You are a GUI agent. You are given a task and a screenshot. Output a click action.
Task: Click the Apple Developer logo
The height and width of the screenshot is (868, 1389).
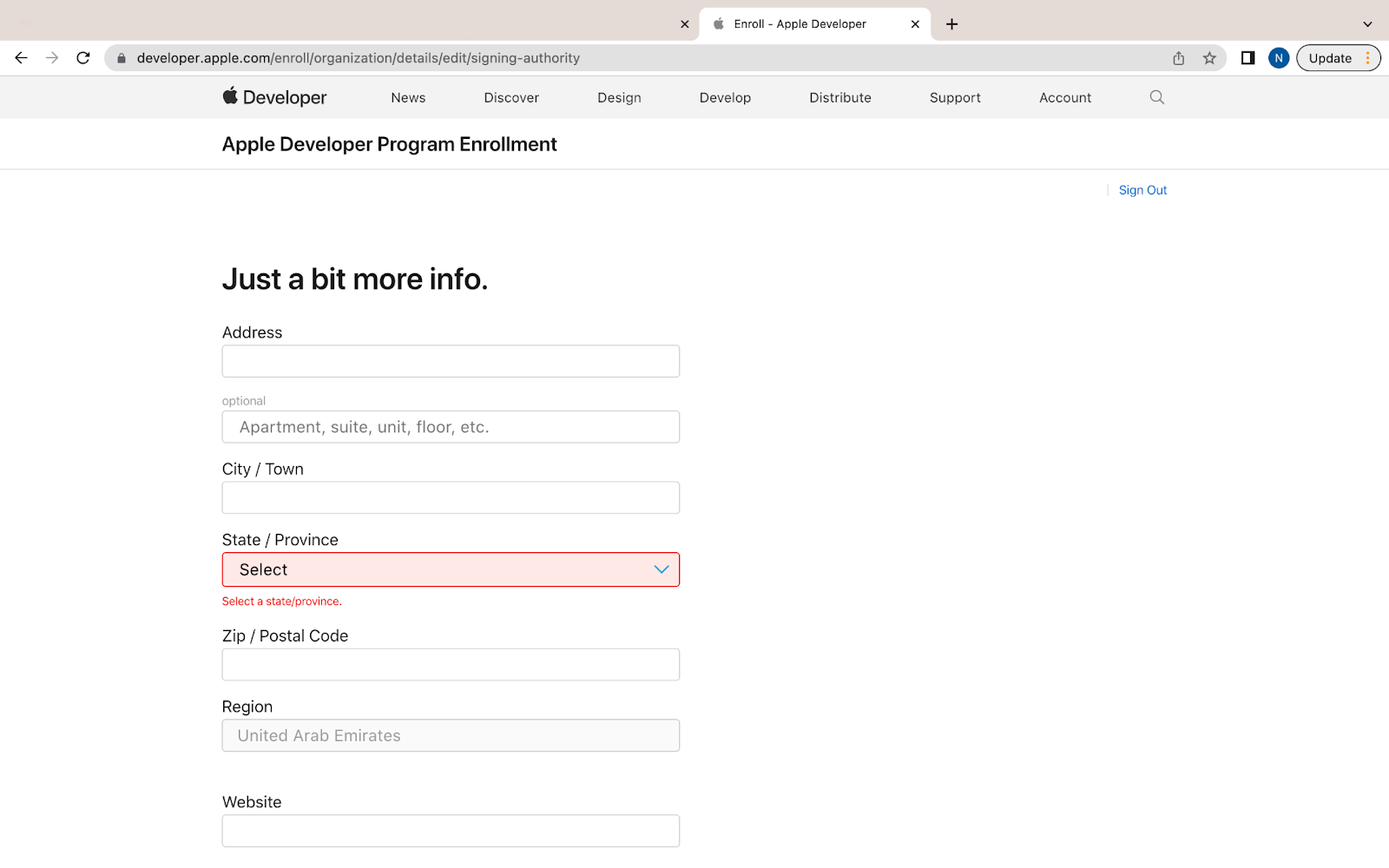click(274, 97)
